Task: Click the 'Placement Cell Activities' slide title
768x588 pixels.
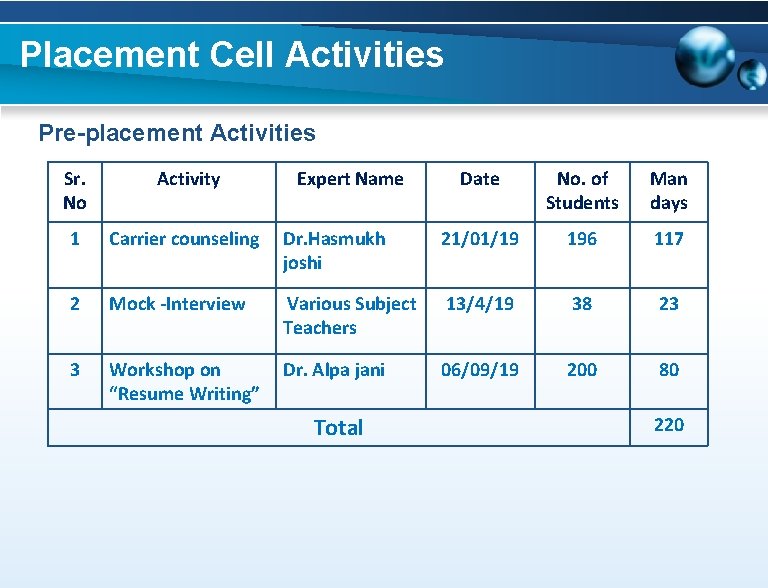Action: [x=232, y=54]
